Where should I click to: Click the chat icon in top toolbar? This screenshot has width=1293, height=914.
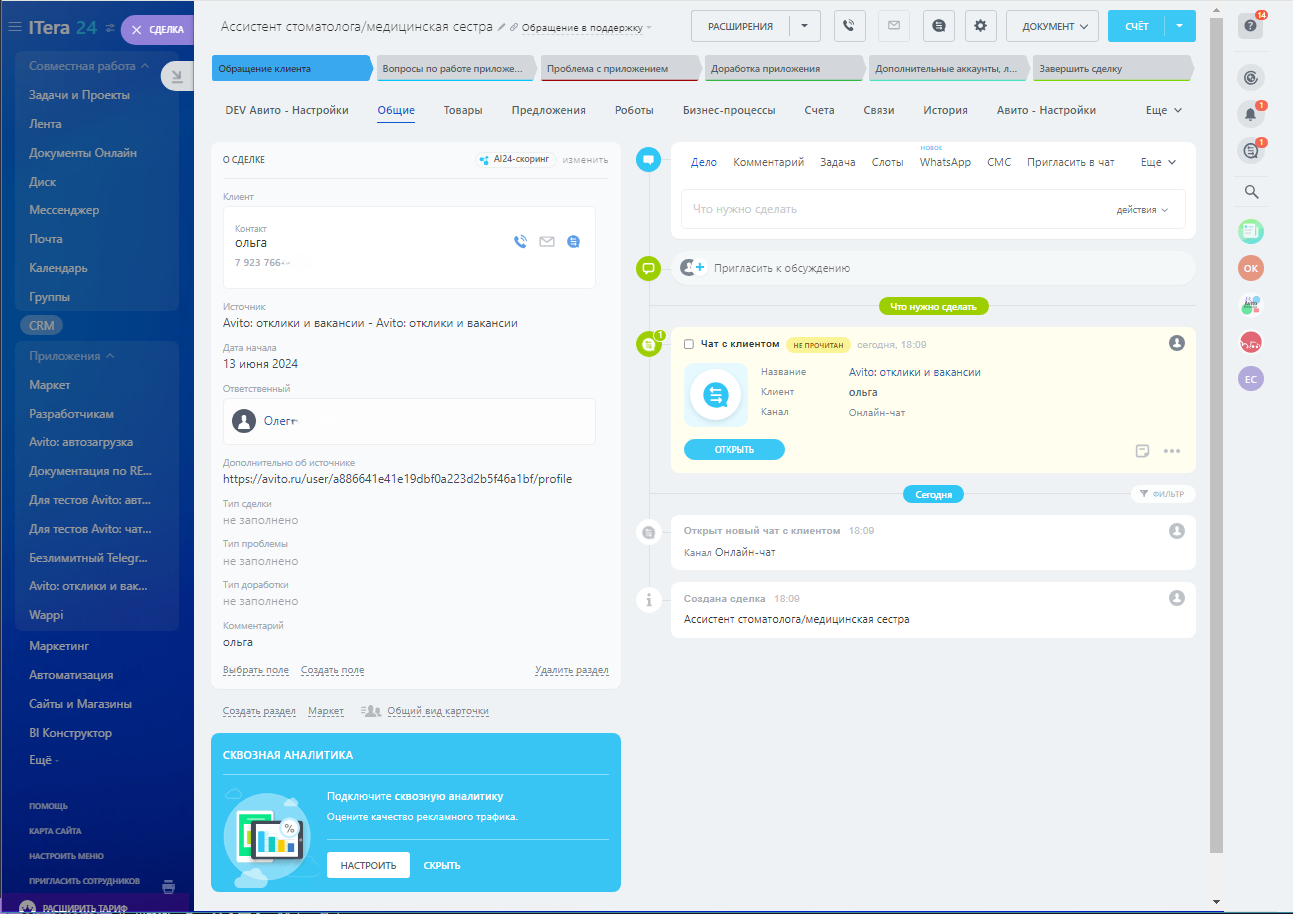(937, 26)
